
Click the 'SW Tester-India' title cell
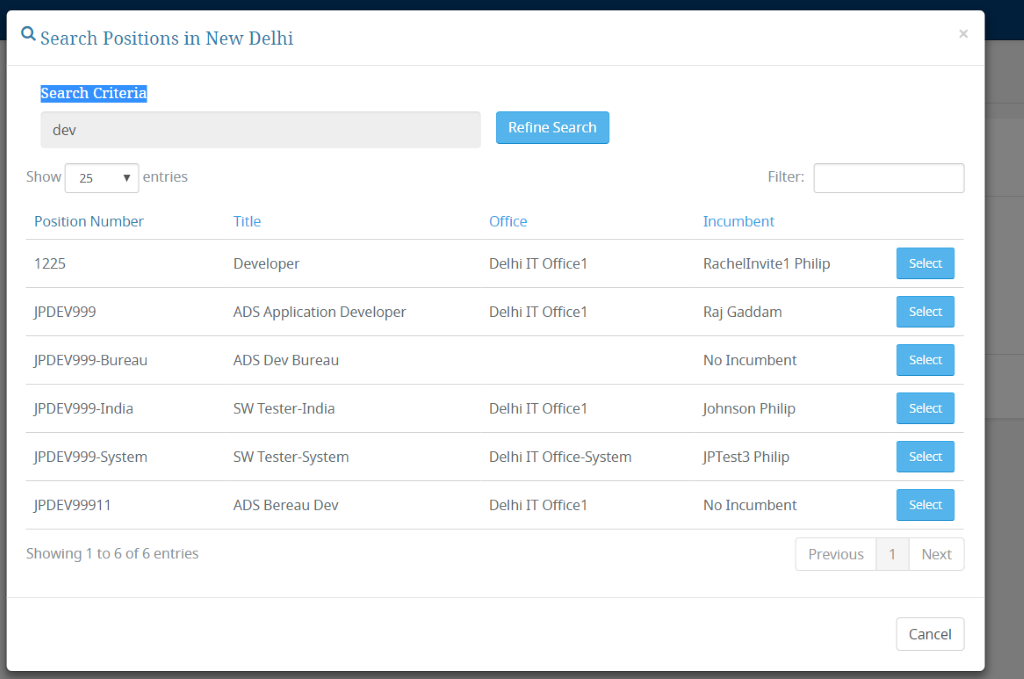pos(284,409)
